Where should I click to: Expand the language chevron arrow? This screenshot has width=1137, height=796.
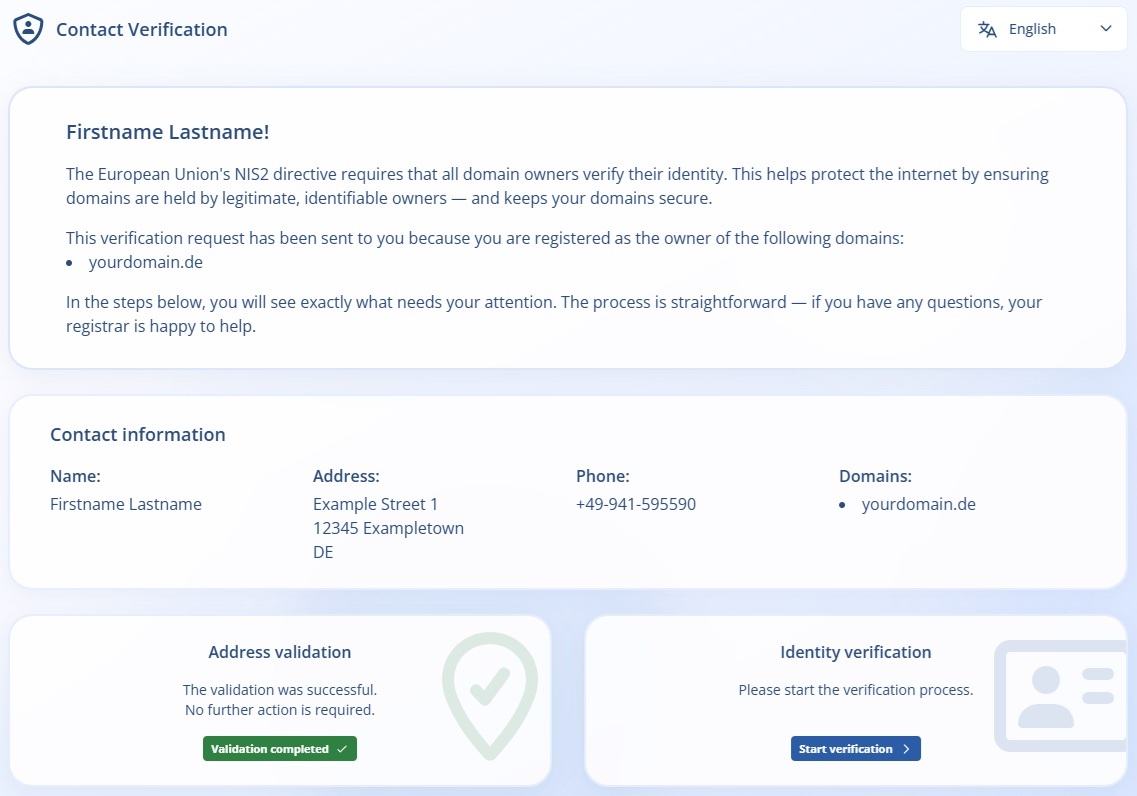[x=1106, y=29]
